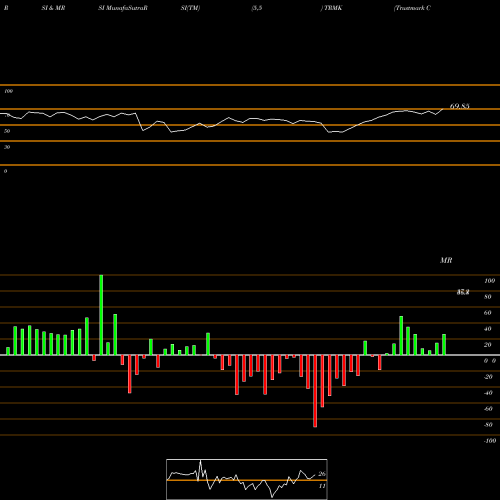Screen dimensions: 500x500
Task: Click the -60 label on MR axis
Action: point(488,409)
